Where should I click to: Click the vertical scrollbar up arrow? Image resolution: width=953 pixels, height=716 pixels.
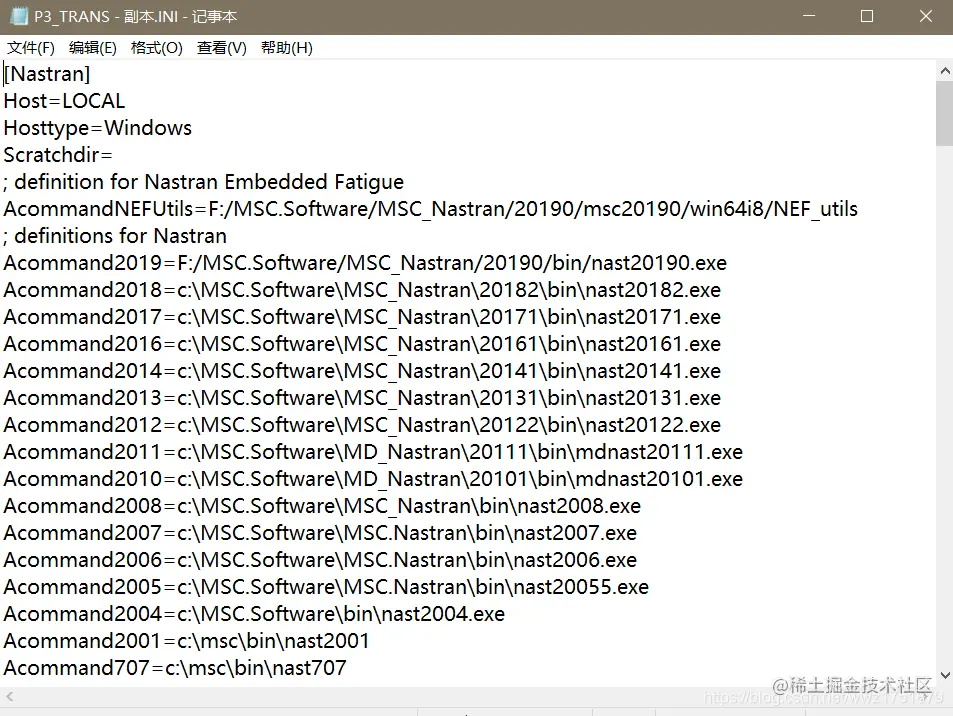pyautogui.click(x=944, y=71)
